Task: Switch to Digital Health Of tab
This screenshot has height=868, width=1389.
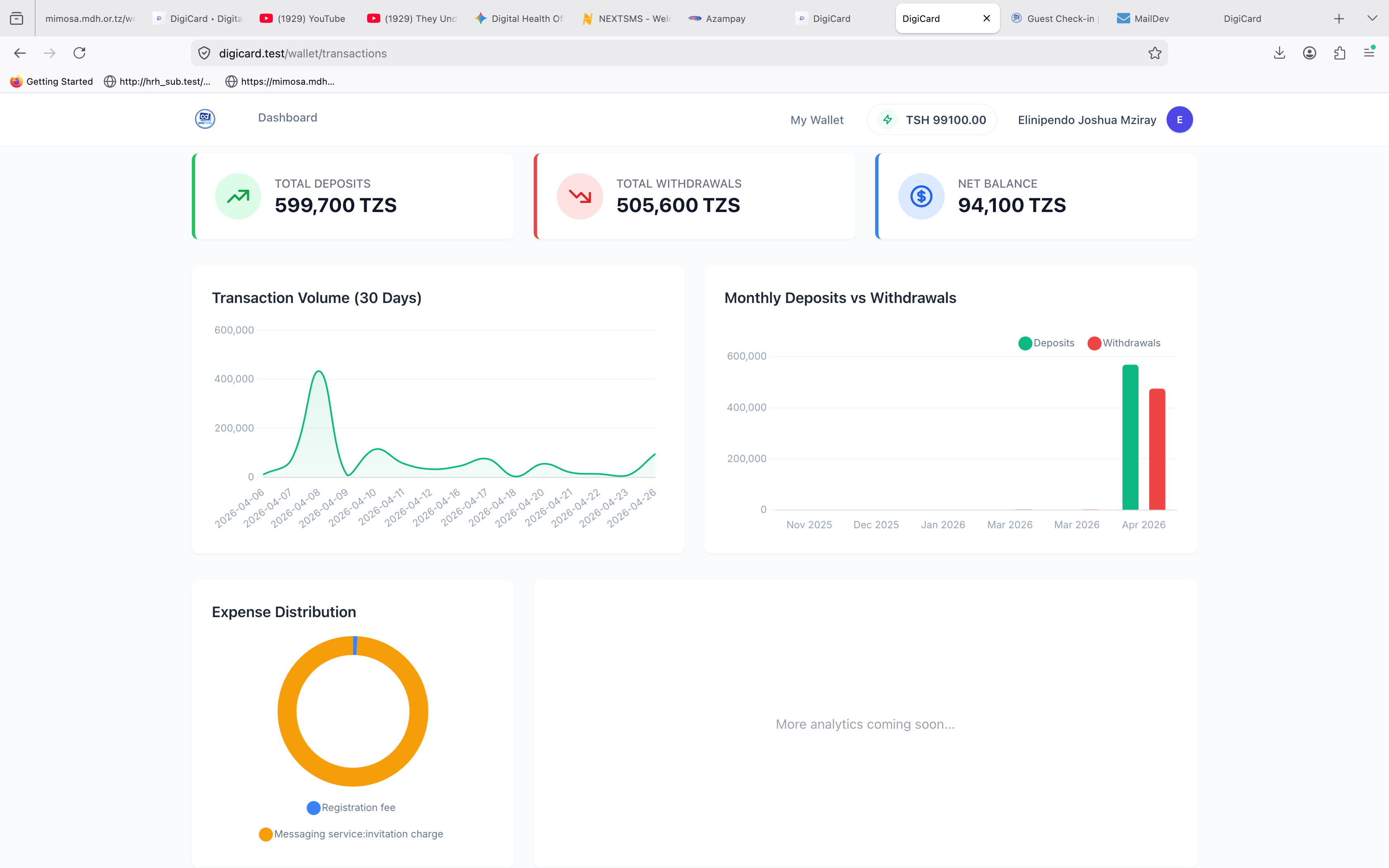Action: [520, 18]
